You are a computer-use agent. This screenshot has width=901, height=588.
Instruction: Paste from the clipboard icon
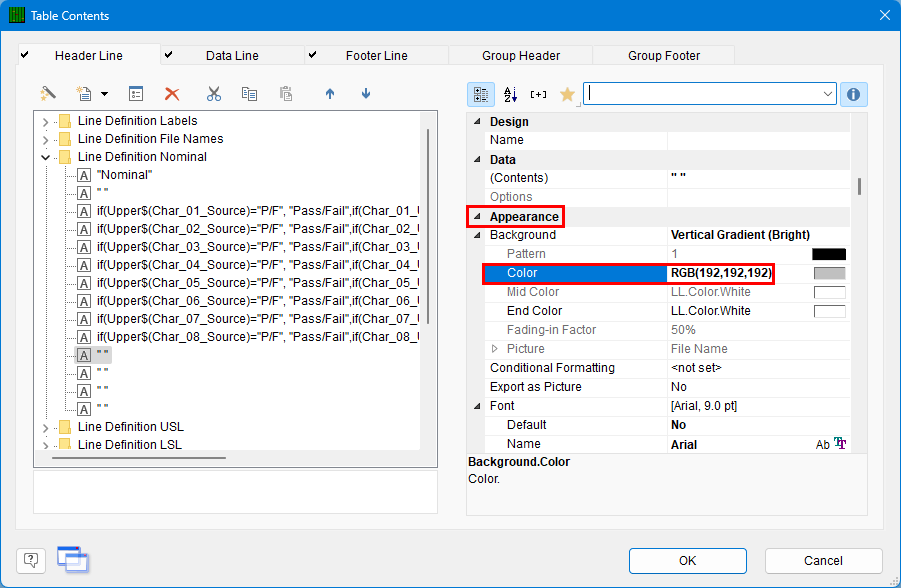286,94
